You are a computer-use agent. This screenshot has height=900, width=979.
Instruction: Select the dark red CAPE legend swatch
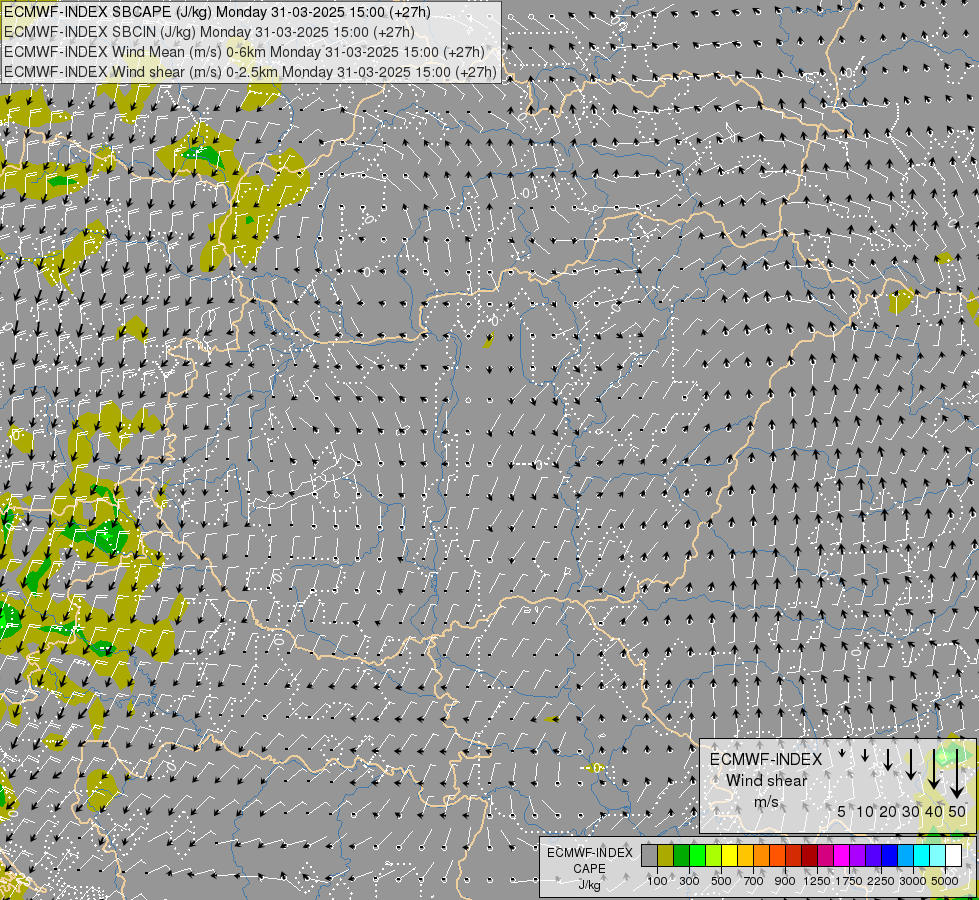[810, 855]
